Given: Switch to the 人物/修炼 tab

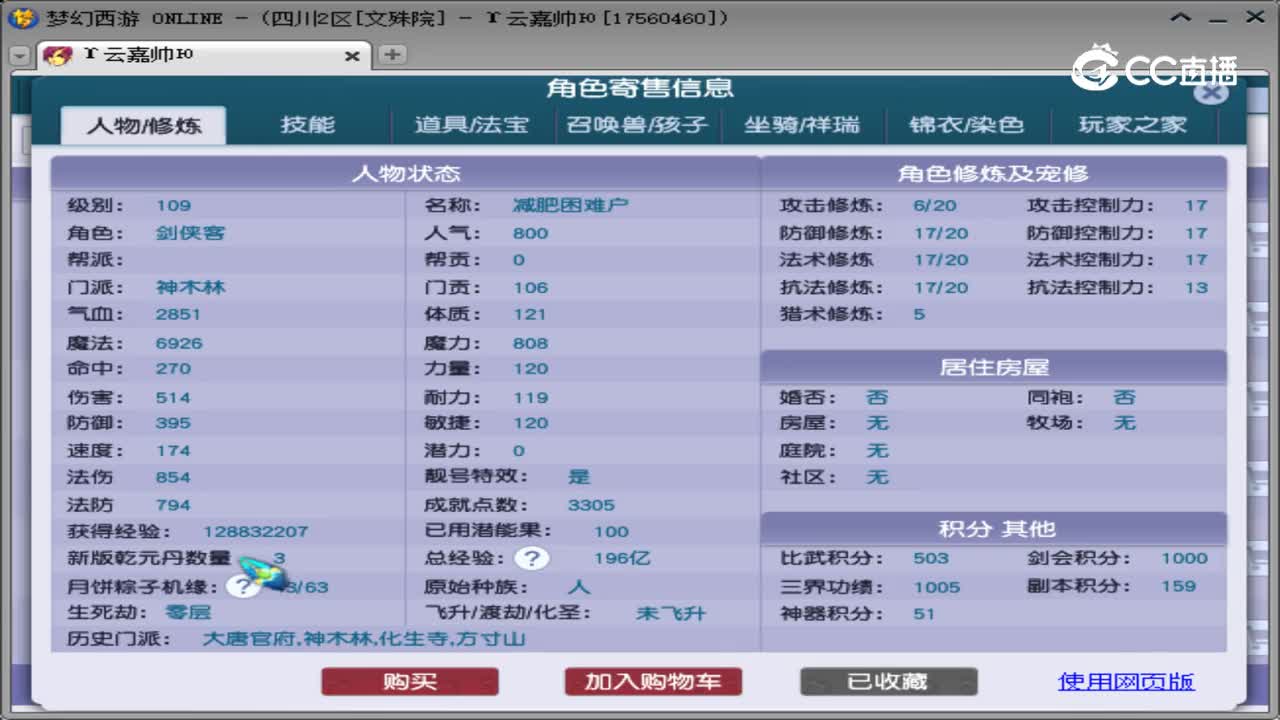Looking at the screenshot, I should click(144, 125).
